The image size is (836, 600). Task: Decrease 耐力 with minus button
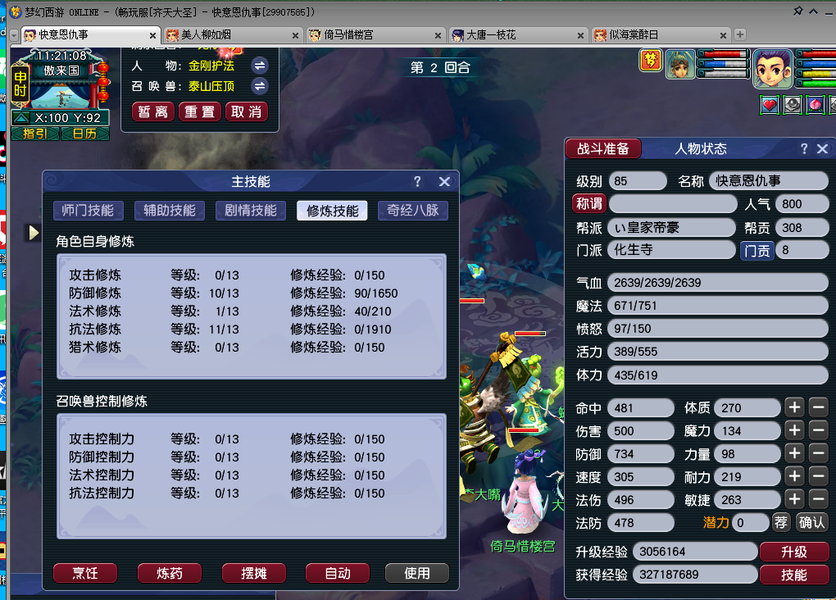click(x=818, y=477)
